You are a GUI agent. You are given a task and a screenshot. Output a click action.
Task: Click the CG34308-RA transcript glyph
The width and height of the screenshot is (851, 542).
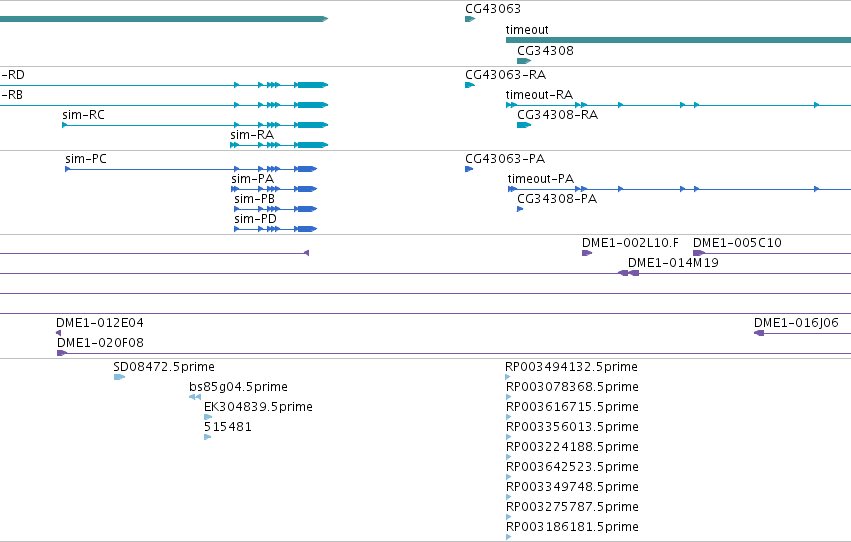(x=524, y=125)
